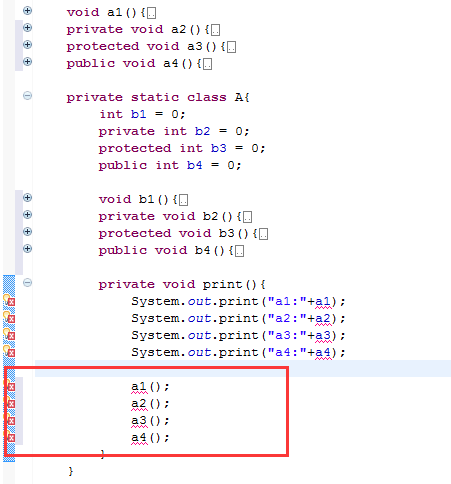This screenshot has height=484, width=451.
Task: Expand the folded public void a4() method
Action: 27,62
